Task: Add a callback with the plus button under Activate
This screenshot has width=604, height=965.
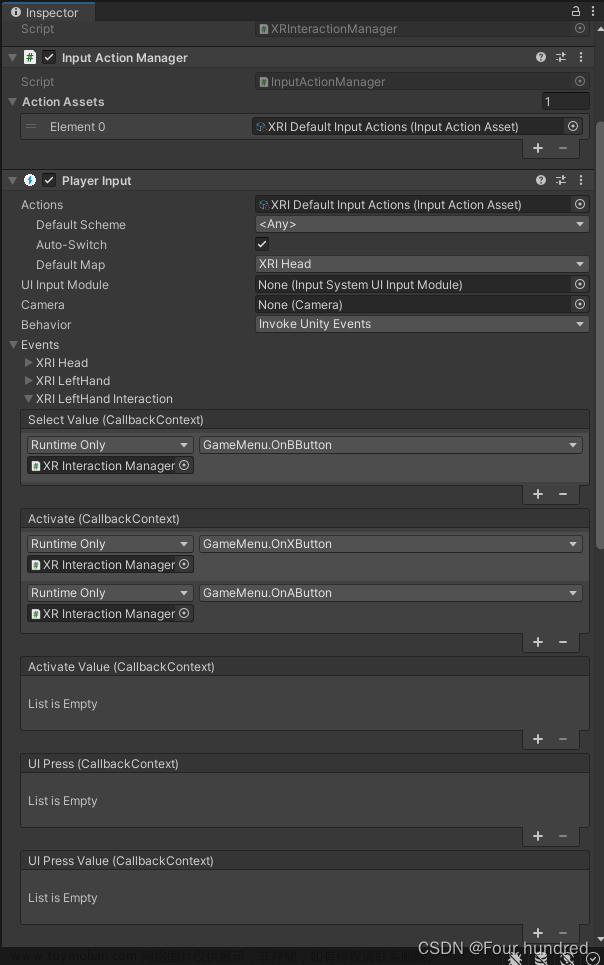Action: [537, 641]
